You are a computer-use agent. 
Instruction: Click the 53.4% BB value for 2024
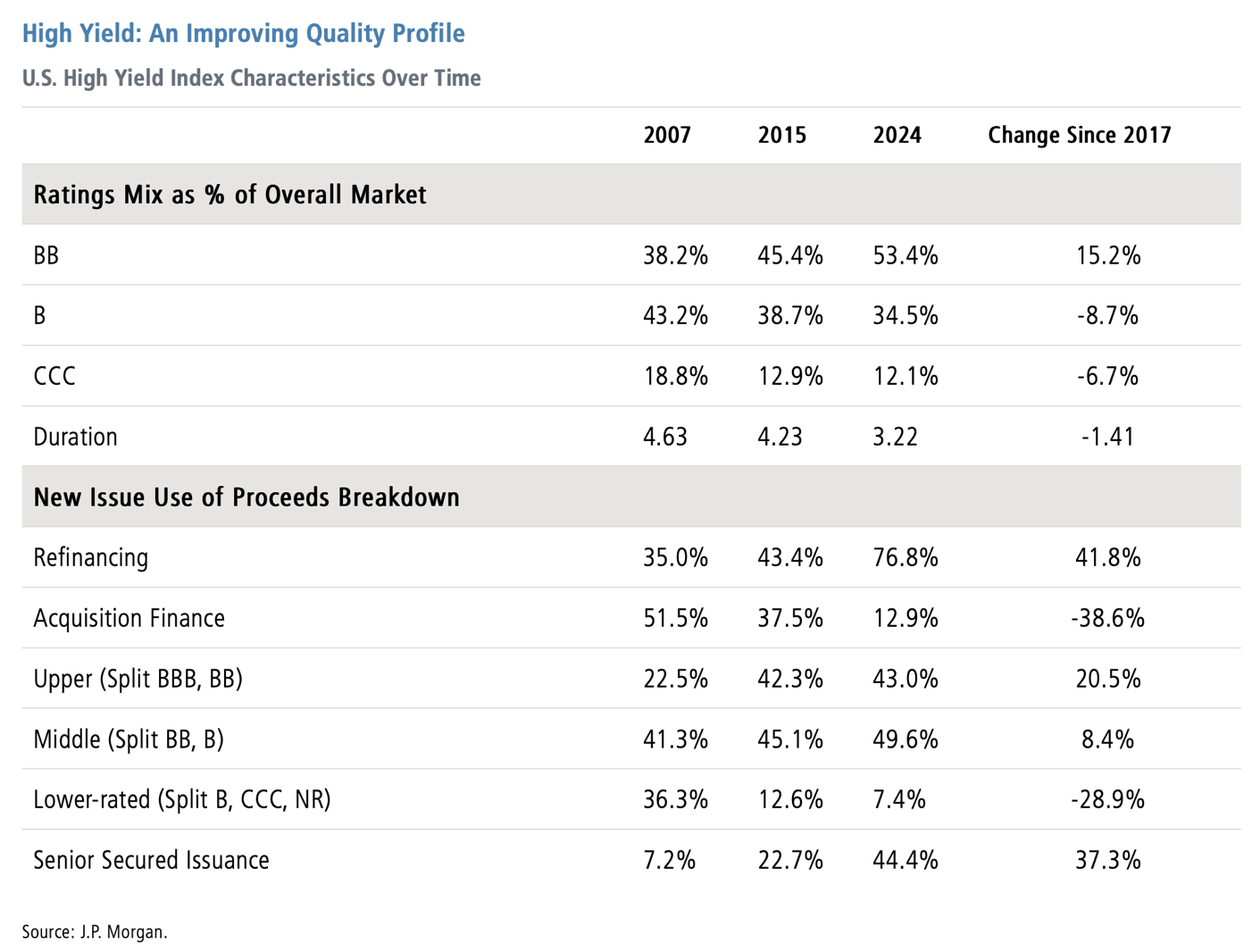(x=905, y=256)
